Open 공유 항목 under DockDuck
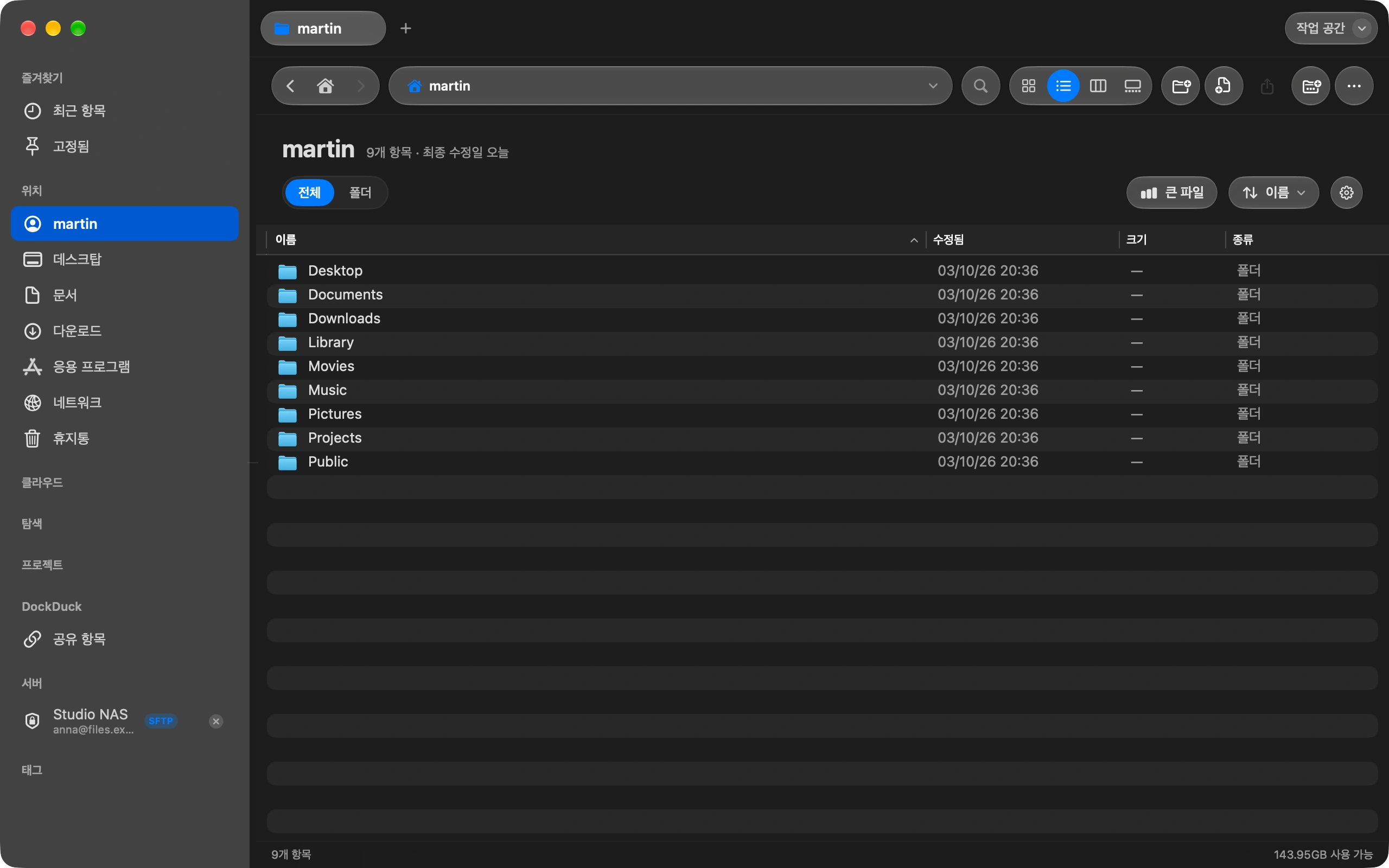The image size is (1389, 868). tap(125, 639)
